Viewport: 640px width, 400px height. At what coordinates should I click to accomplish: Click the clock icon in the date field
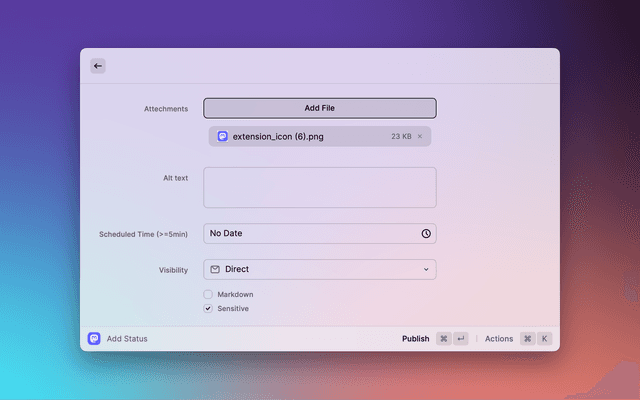(x=426, y=233)
